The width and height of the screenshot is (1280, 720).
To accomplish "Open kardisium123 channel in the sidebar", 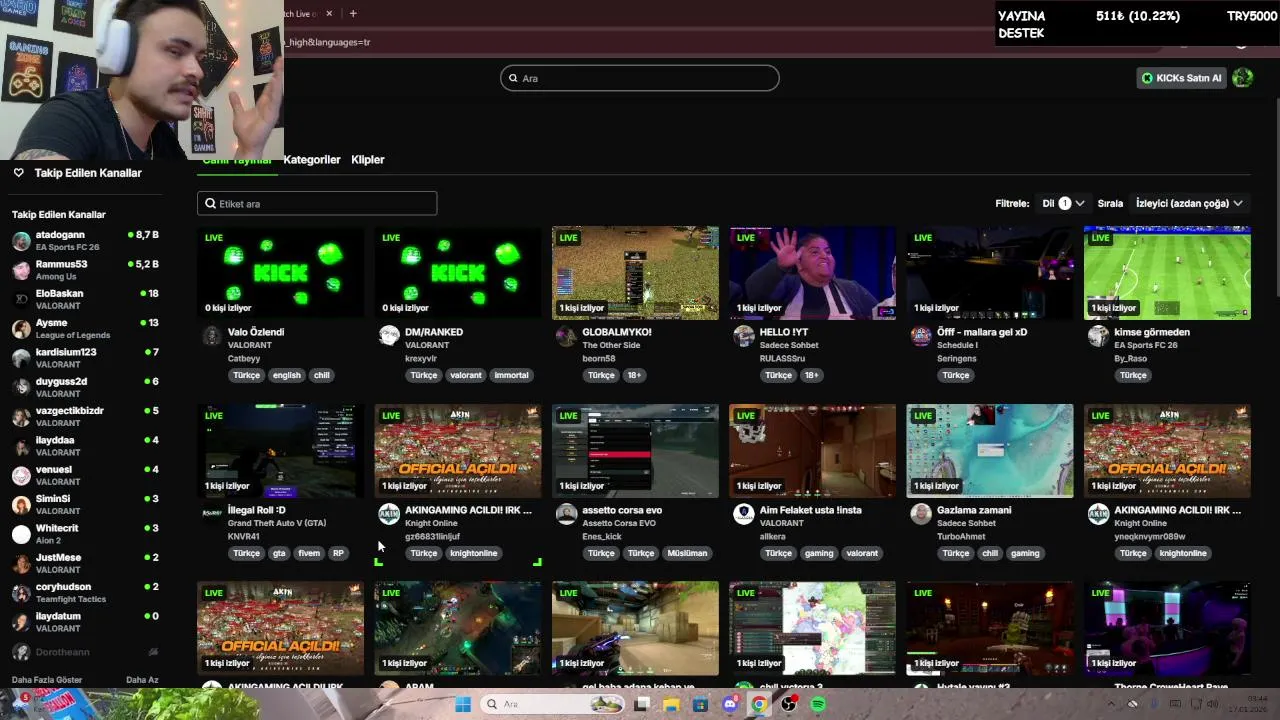I will pos(85,358).
